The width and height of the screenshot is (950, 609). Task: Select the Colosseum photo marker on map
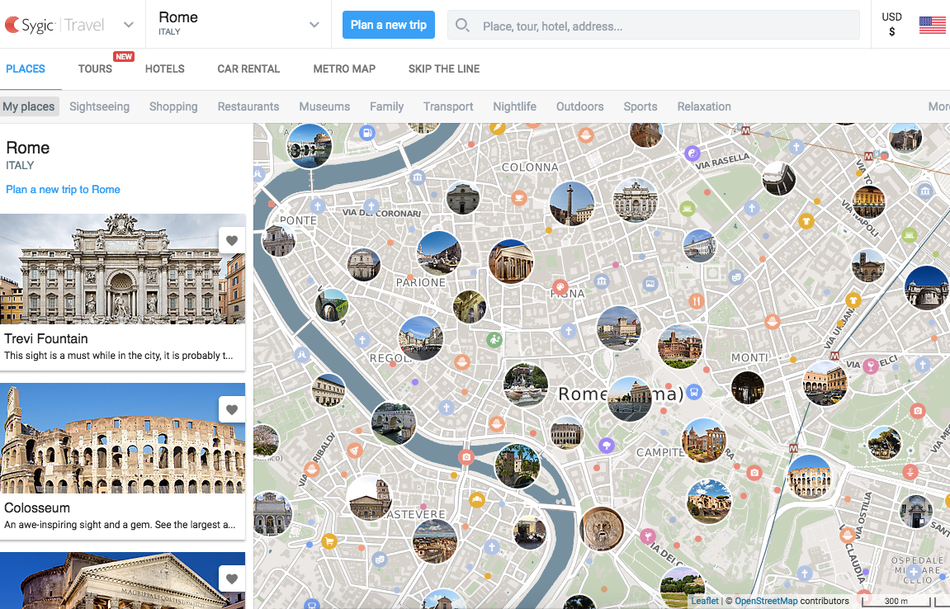[809, 476]
